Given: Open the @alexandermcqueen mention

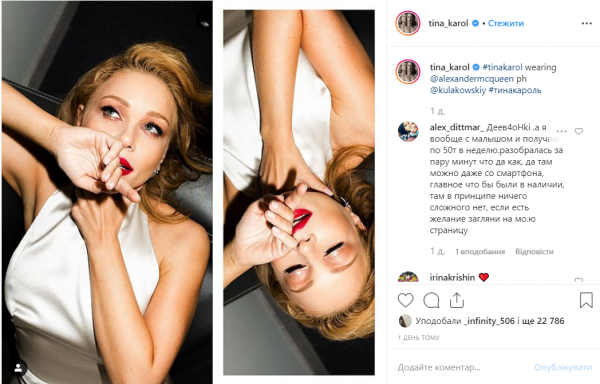Looking at the screenshot, I should [x=471, y=79].
